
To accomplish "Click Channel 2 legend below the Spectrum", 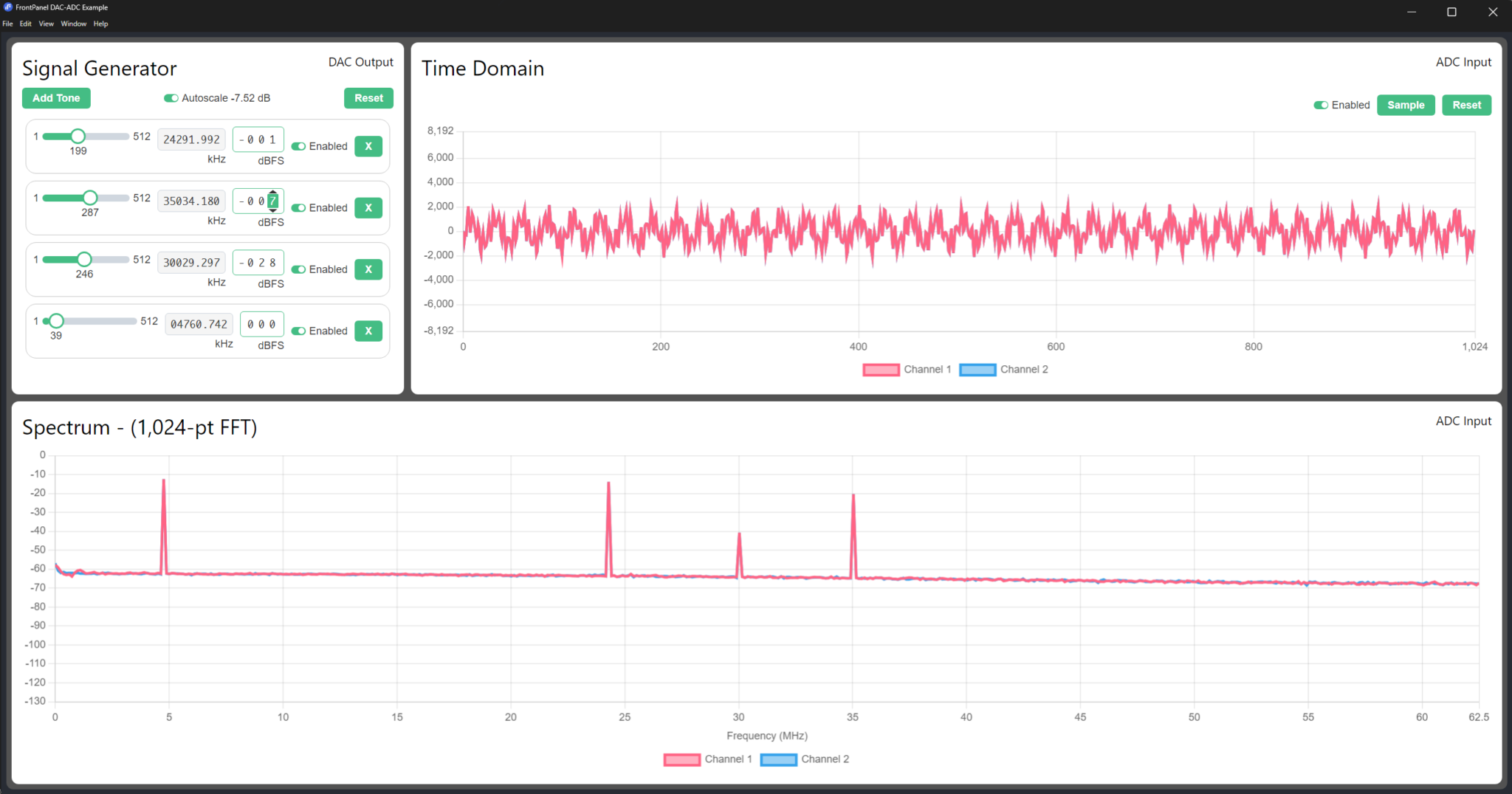I will [778, 759].
